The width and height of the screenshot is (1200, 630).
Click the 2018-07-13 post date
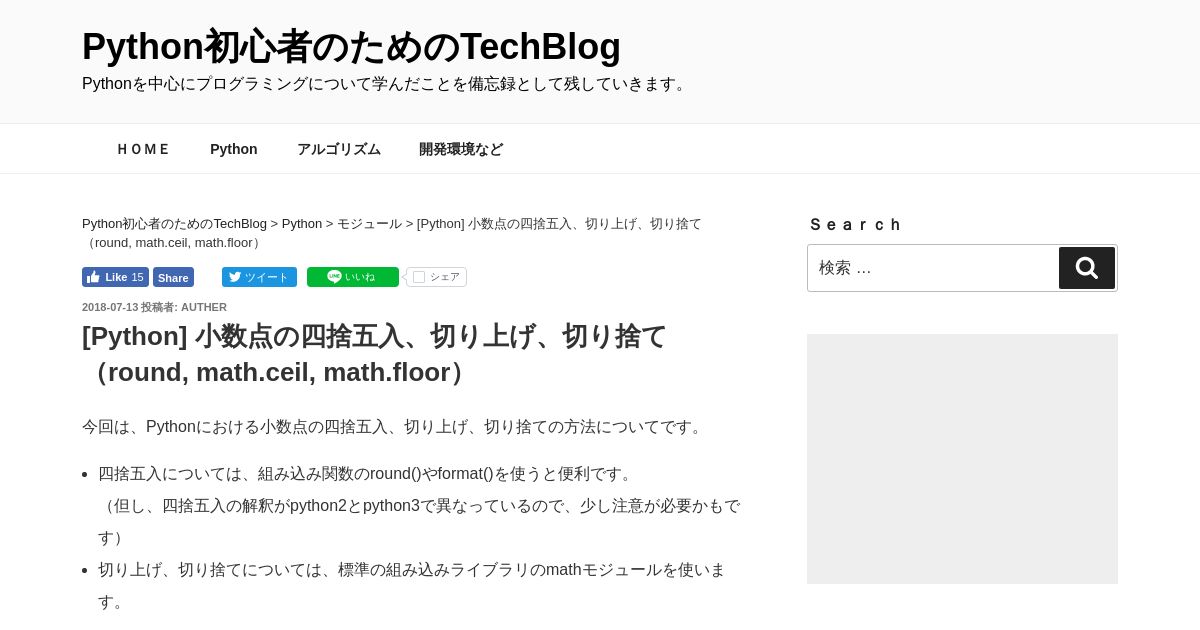point(110,307)
